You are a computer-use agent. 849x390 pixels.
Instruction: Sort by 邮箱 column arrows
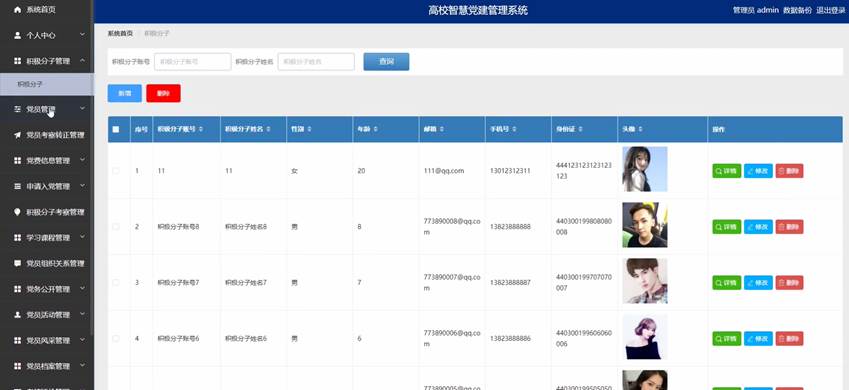point(442,129)
